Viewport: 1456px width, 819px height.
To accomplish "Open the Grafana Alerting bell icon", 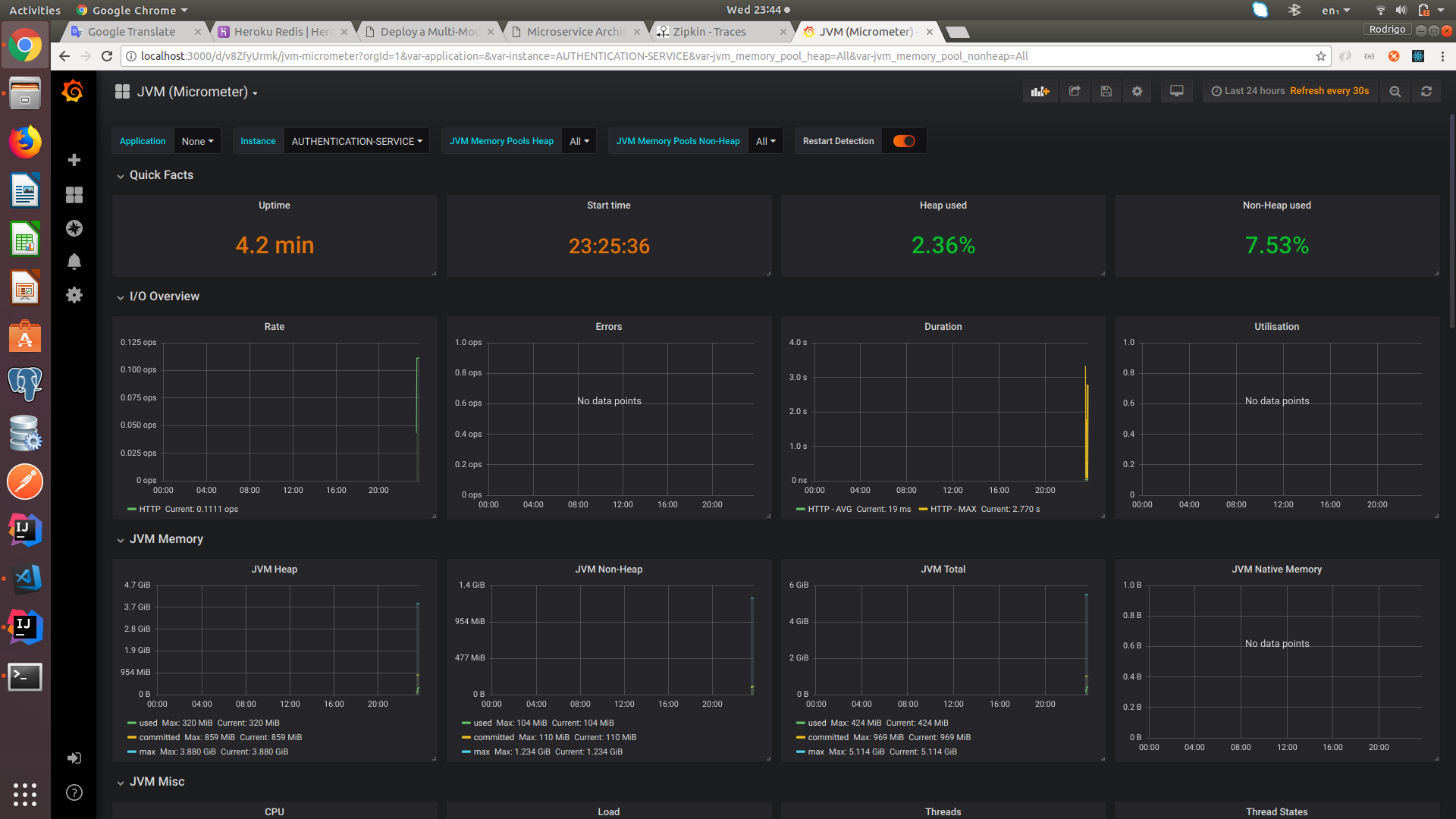I will coord(74,262).
